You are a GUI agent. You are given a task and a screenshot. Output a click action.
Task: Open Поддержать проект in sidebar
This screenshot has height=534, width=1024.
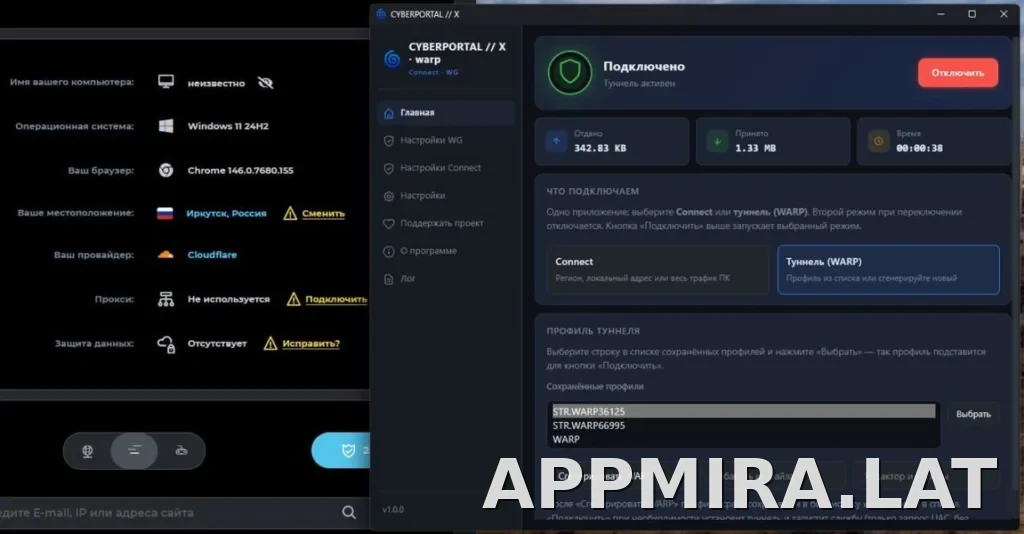click(446, 223)
